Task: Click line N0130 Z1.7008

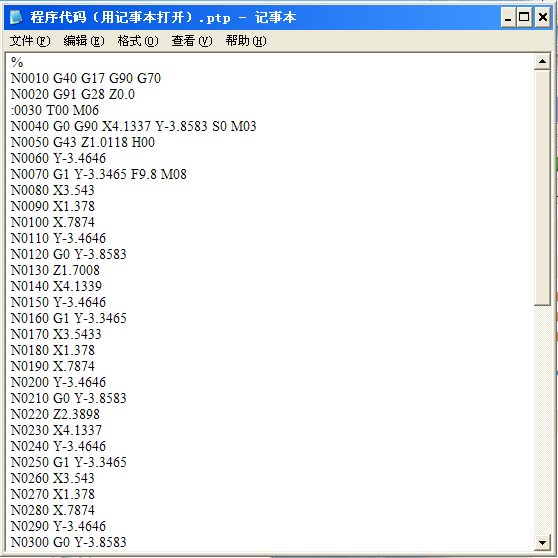Action: coord(55,270)
